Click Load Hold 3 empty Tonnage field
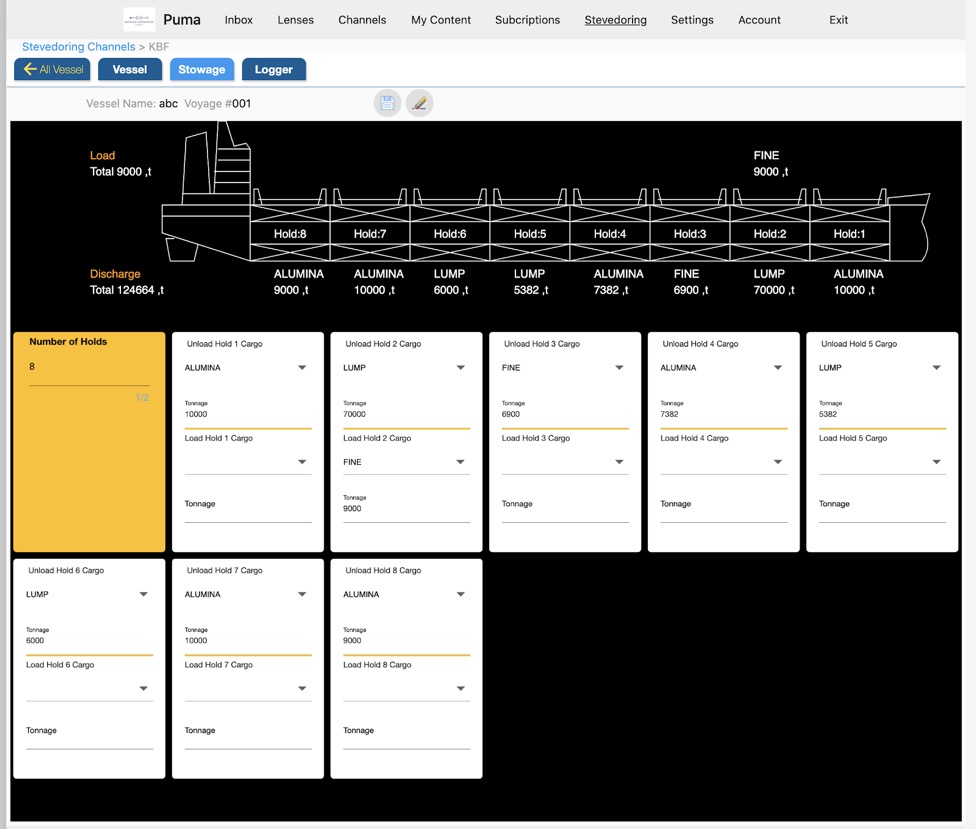 [565, 507]
